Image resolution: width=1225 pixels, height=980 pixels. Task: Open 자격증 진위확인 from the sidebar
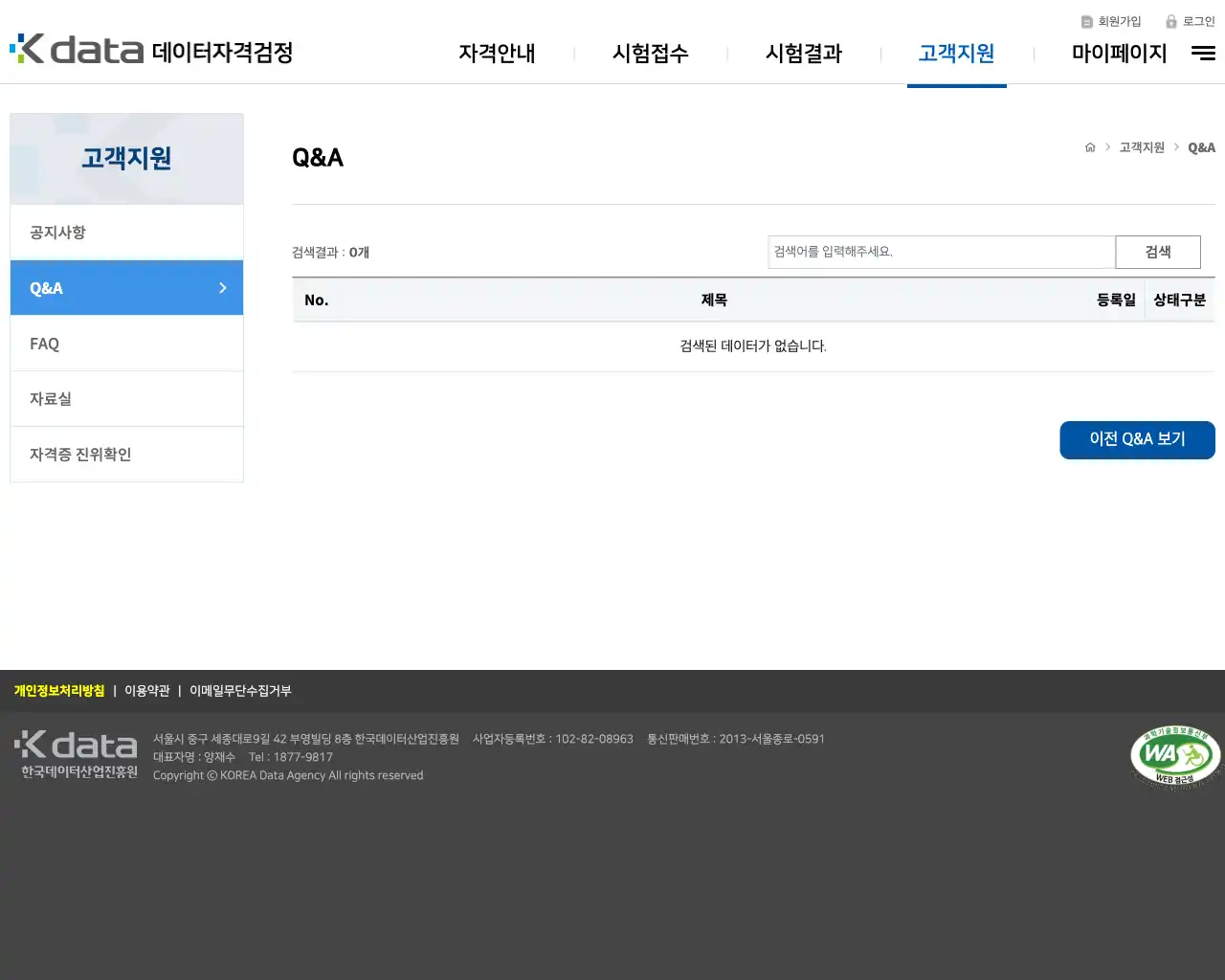[x=79, y=454]
